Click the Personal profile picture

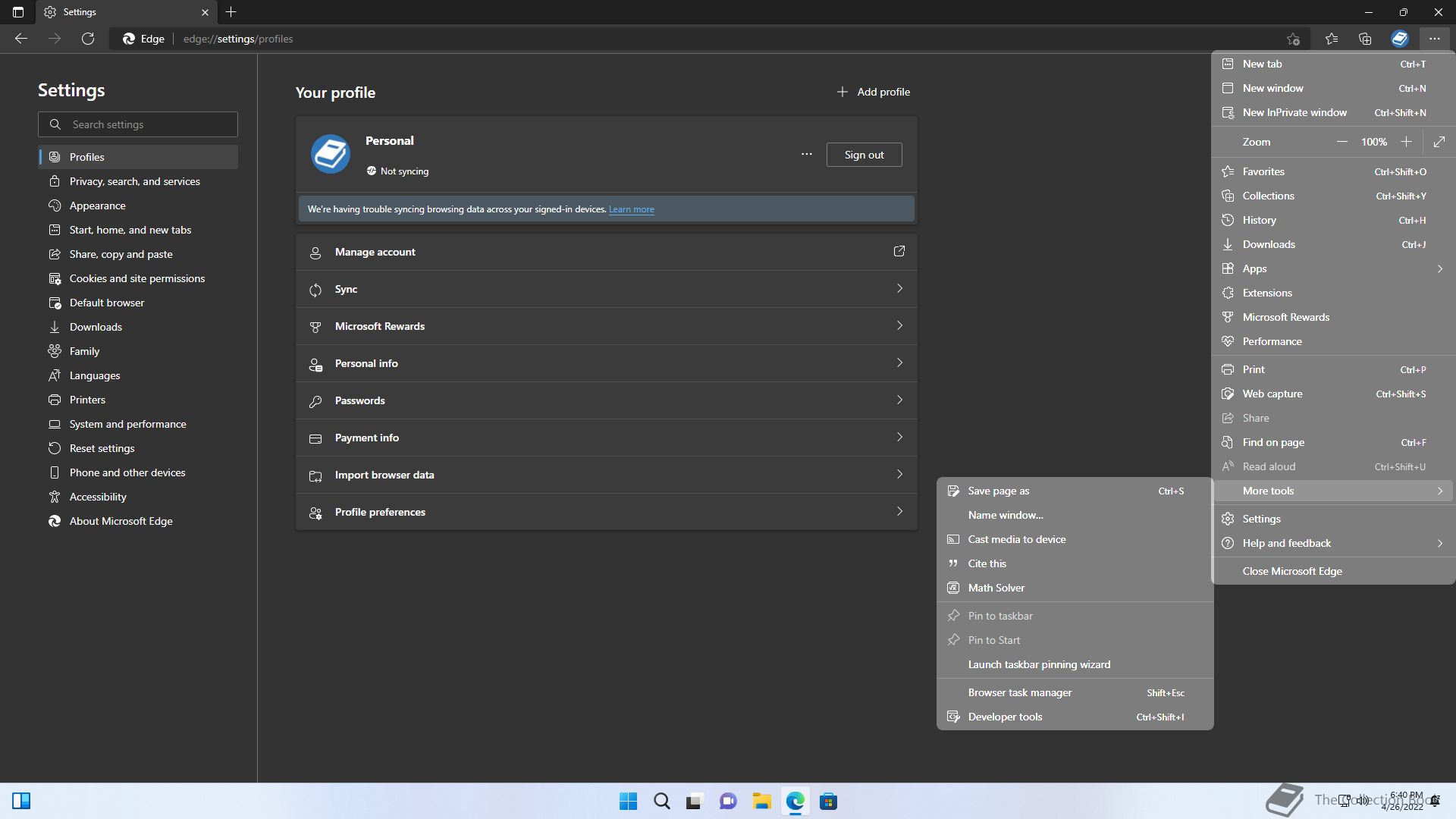[331, 154]
